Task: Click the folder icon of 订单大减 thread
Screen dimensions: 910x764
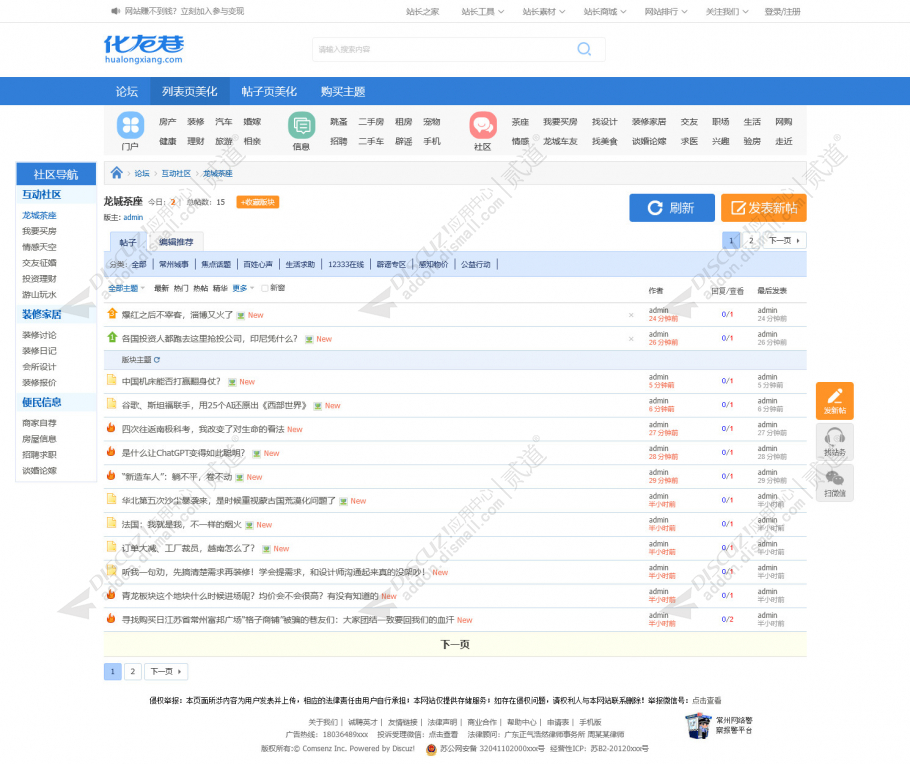Action: pyautogui.click(x=111, y=547)
